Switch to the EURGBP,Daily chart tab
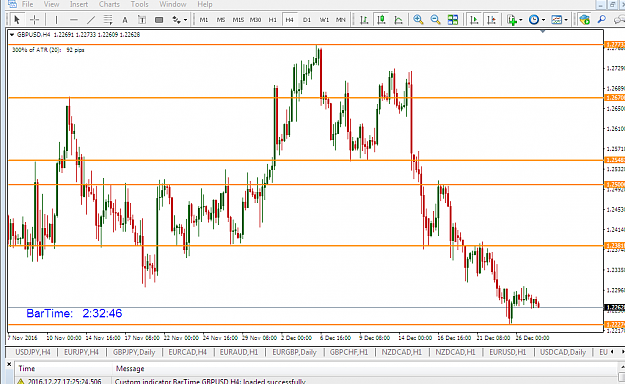Image resolution: width=625 pixels, height=384 pixels. (294, 352)
